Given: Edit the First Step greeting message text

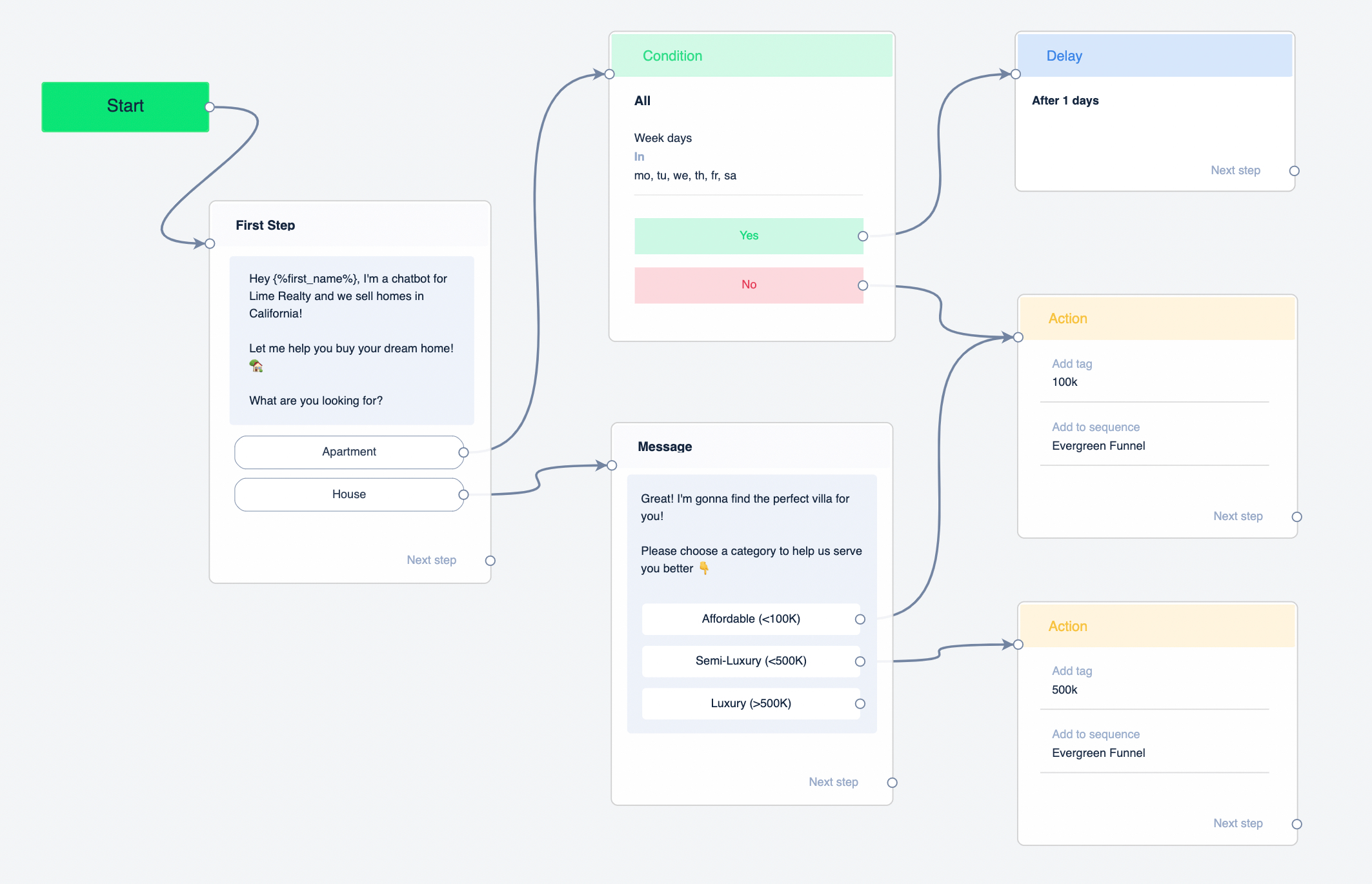Looking at the screenshot, I should point(351,340).
